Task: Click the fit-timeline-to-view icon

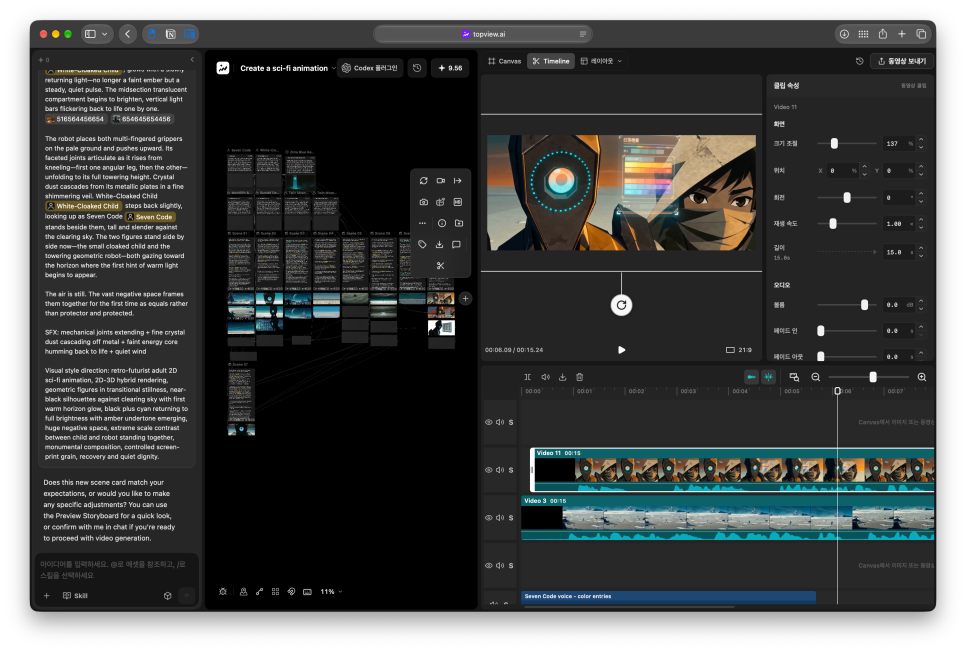Action: (794, 377)
